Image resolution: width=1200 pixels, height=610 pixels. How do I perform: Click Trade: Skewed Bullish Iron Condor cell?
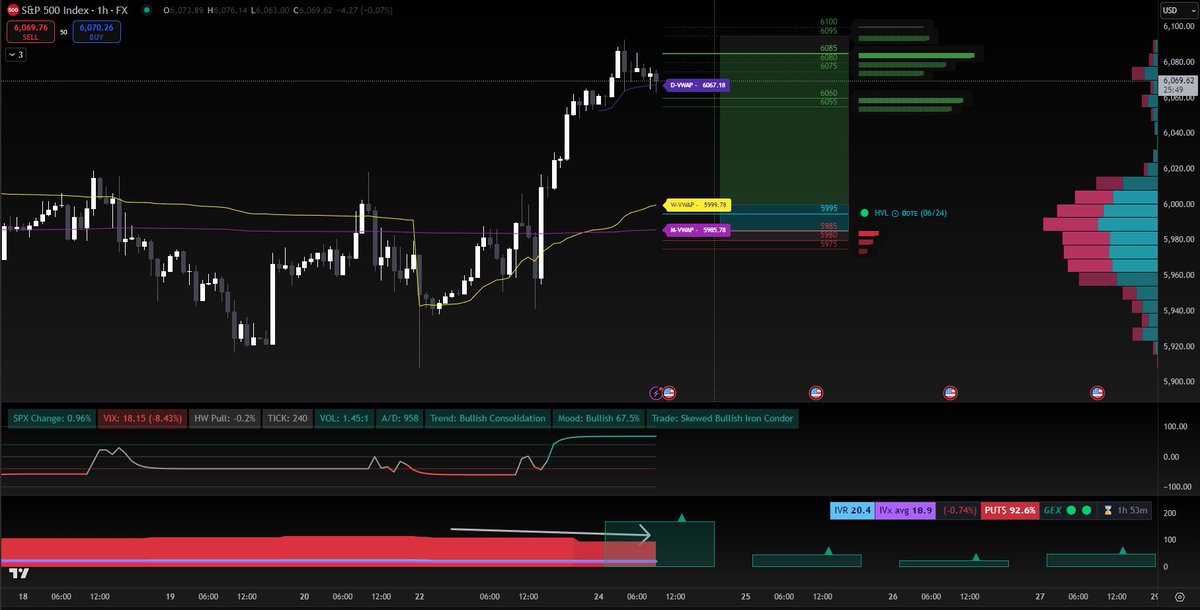pyautogui.click(x=724, y=418)
